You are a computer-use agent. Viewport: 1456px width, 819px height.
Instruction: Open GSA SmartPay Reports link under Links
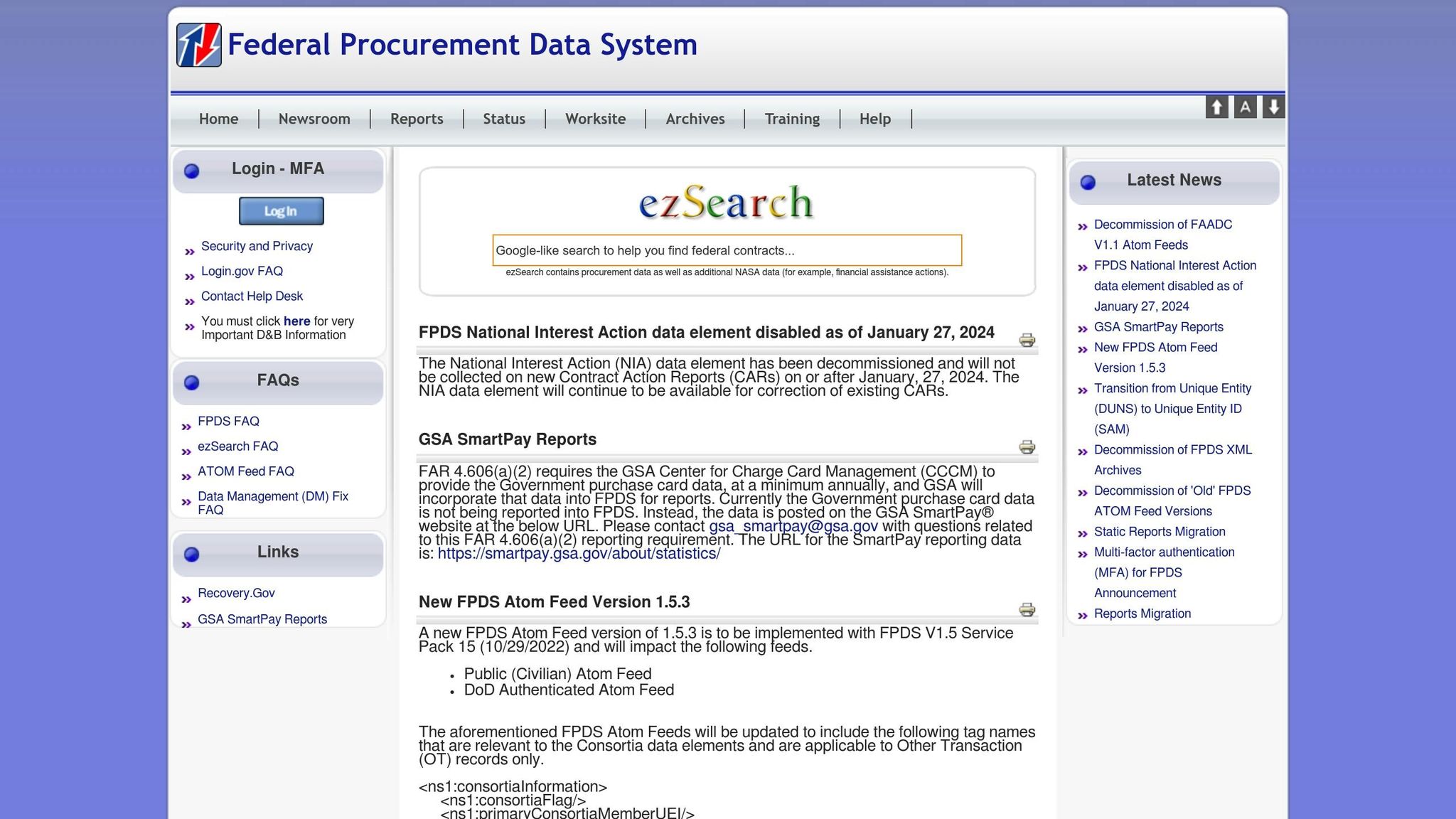click(262, 619)
